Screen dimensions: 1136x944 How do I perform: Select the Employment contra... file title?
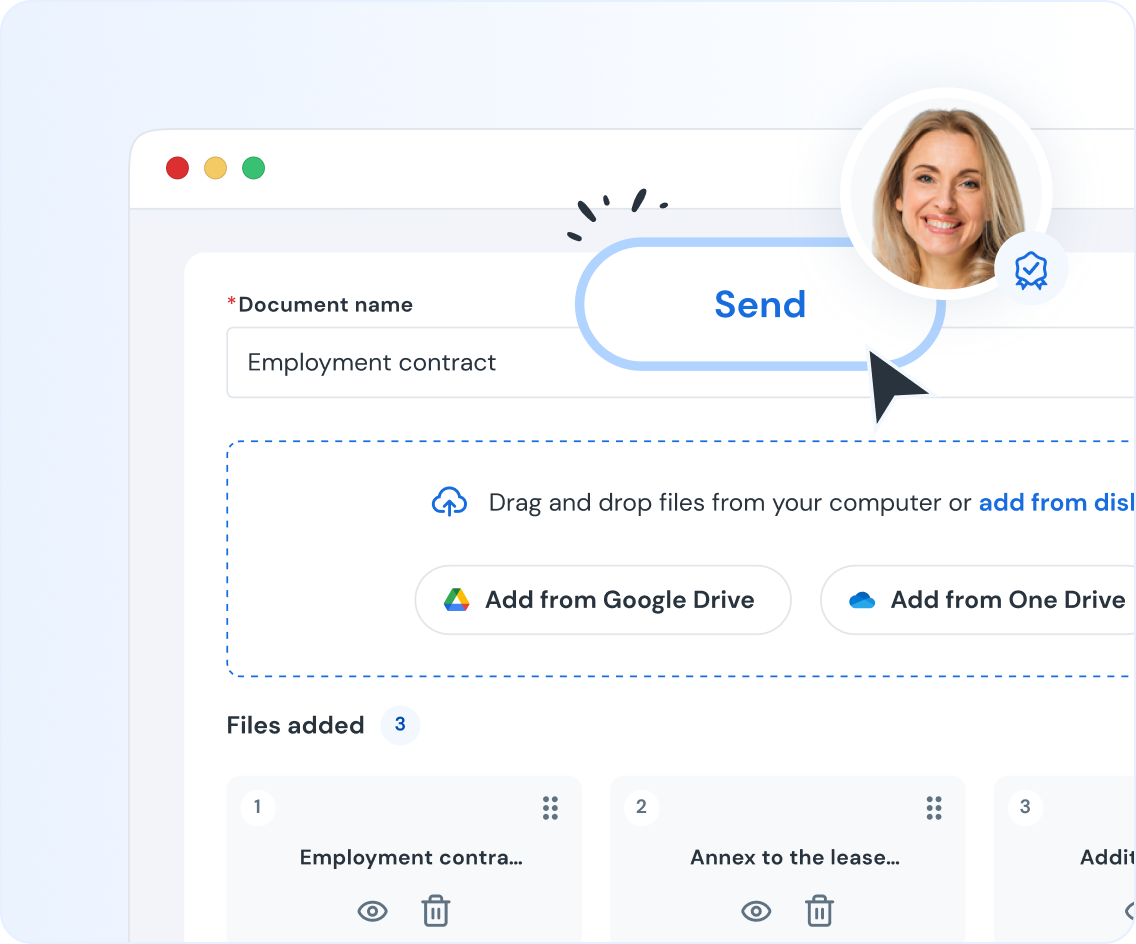pos(411,857)
